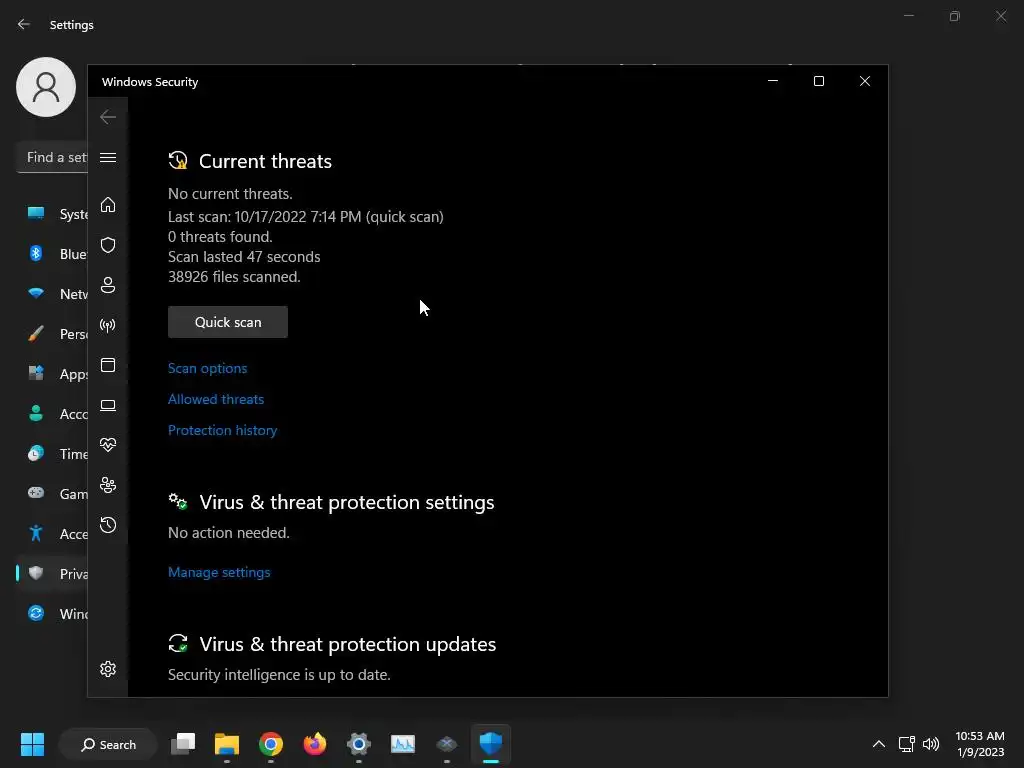Select Virus & threat protection shield icon
The image size is (1024, 768).
[x=108, y=245]
